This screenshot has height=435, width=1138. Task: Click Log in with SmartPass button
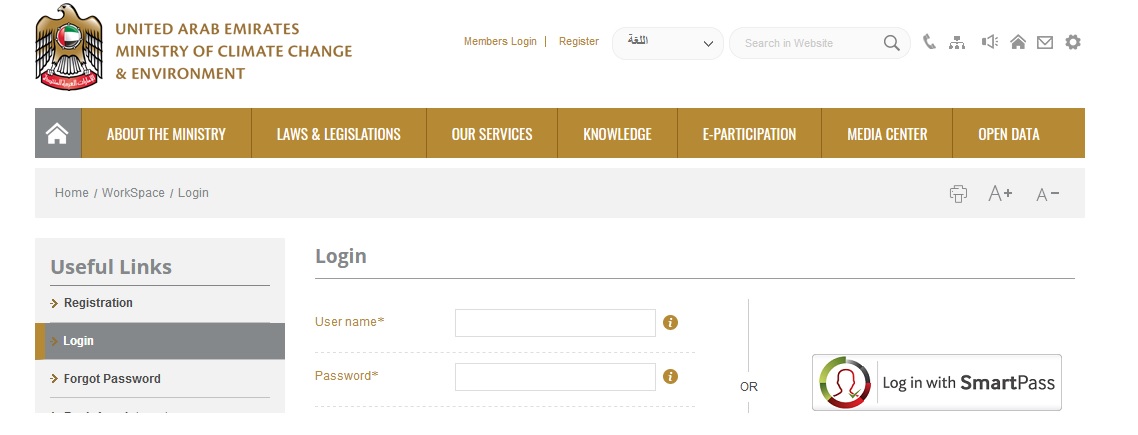click(936, 382)
